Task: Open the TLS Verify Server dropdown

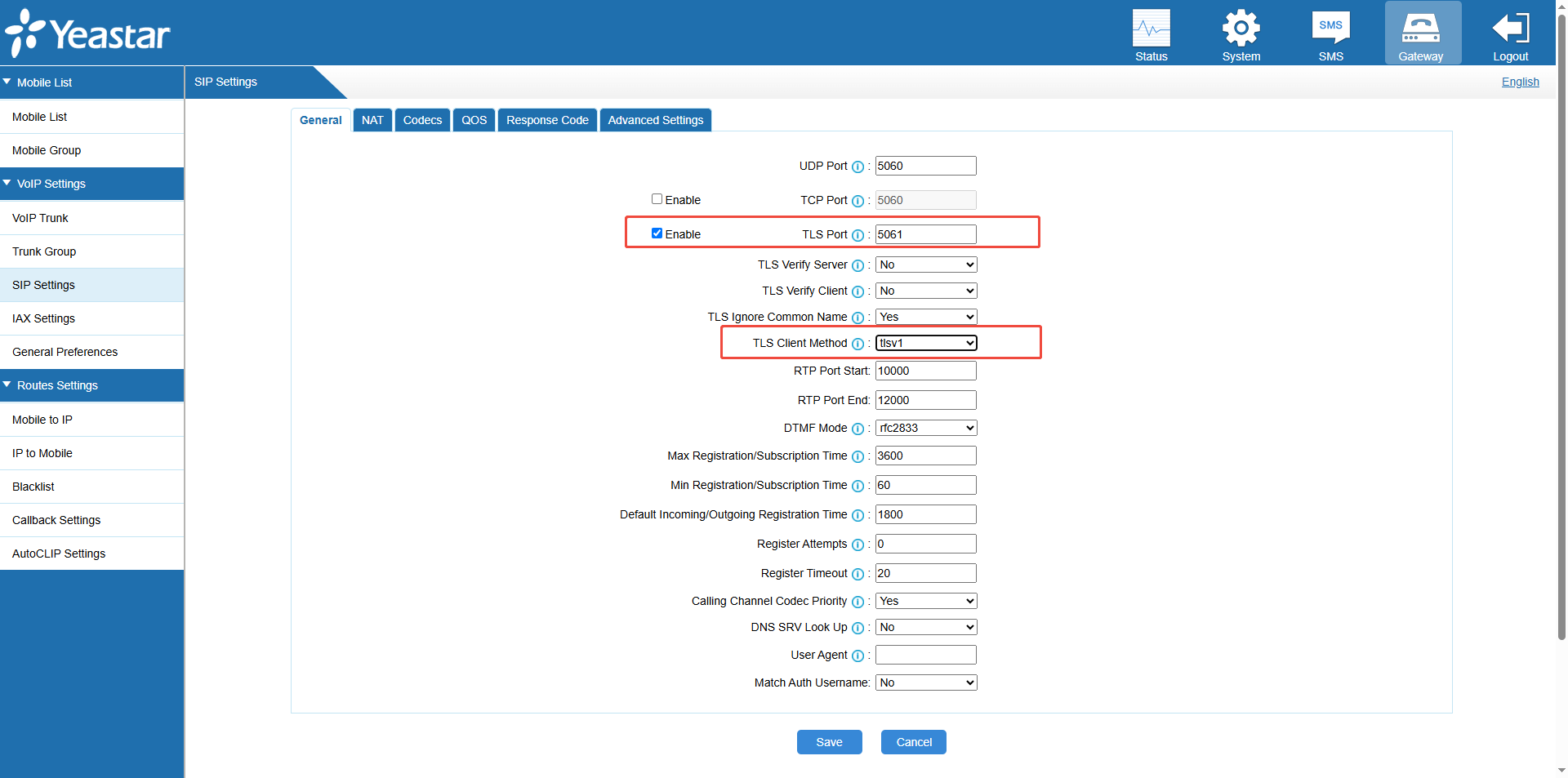Action: coord(925,265)
